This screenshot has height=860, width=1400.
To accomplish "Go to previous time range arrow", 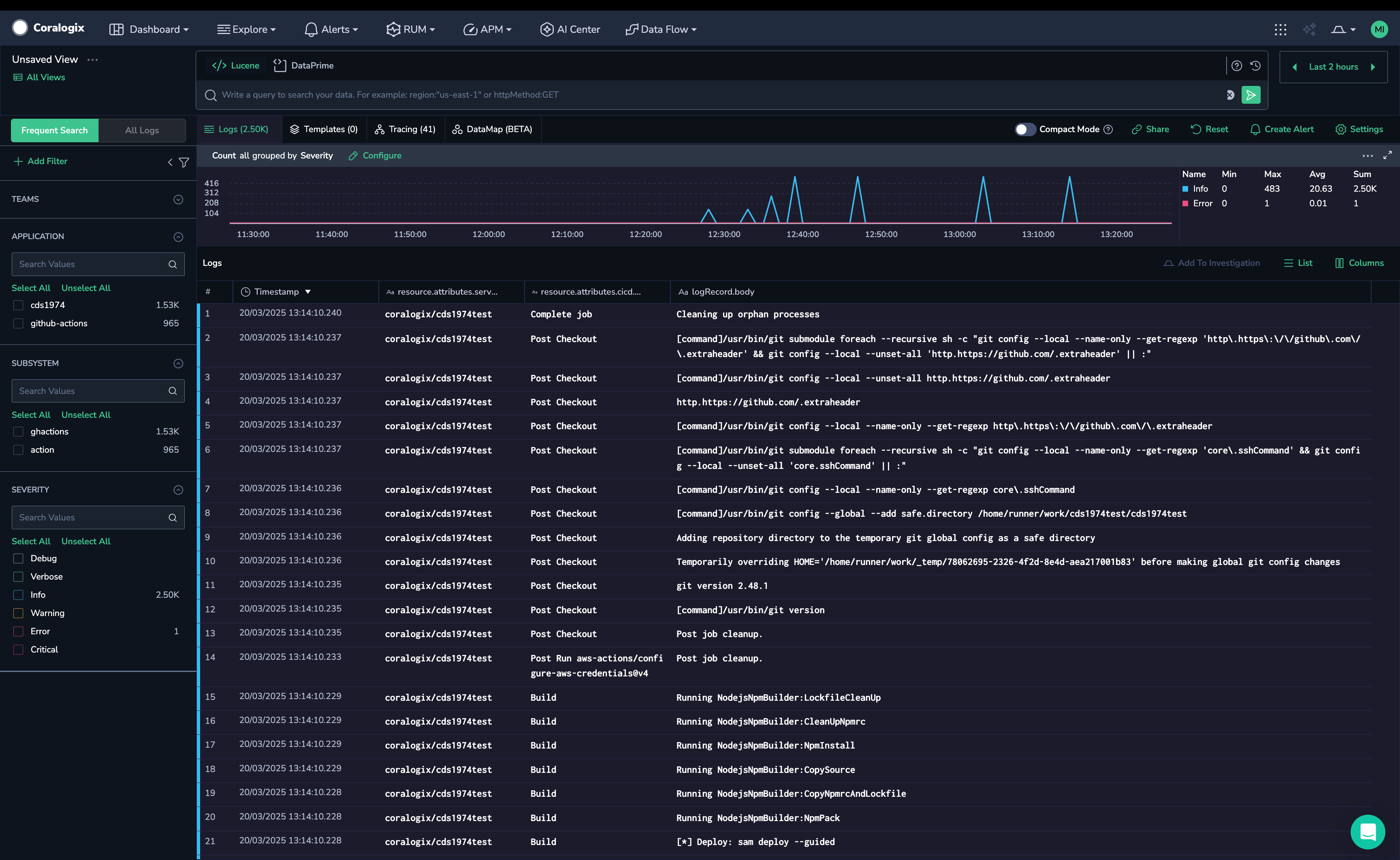I will [x=1295, y=67].
